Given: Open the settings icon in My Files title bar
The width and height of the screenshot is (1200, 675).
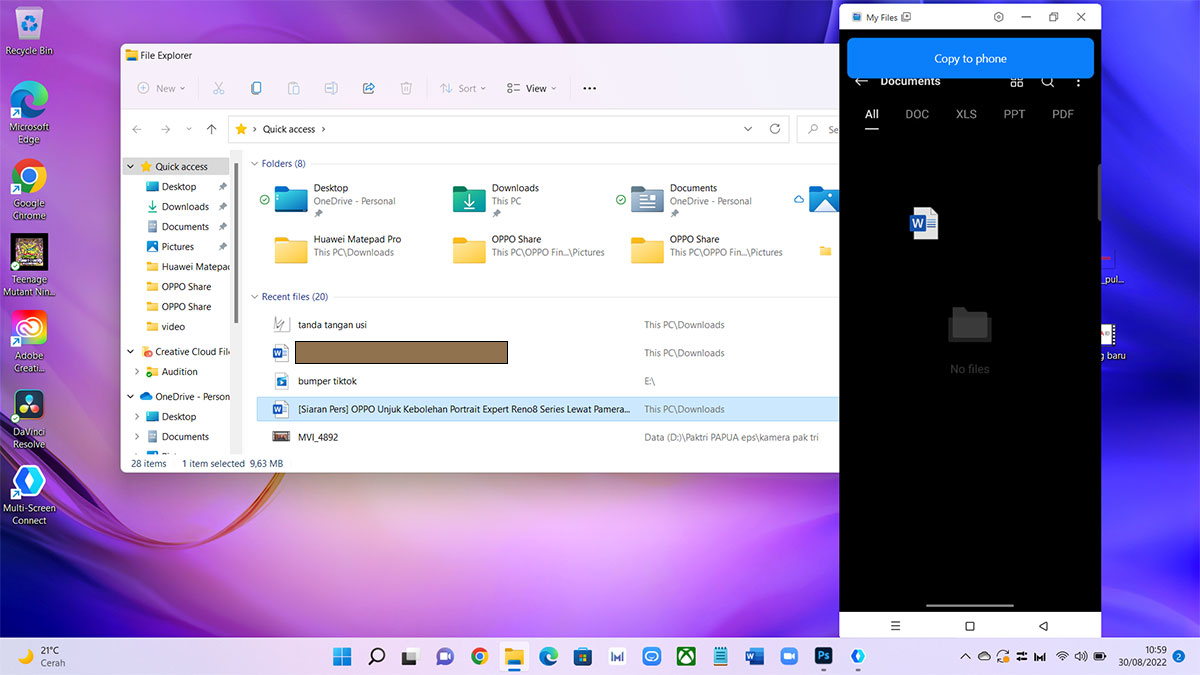Looking at the screenshot, I should [x=998, y=17].
